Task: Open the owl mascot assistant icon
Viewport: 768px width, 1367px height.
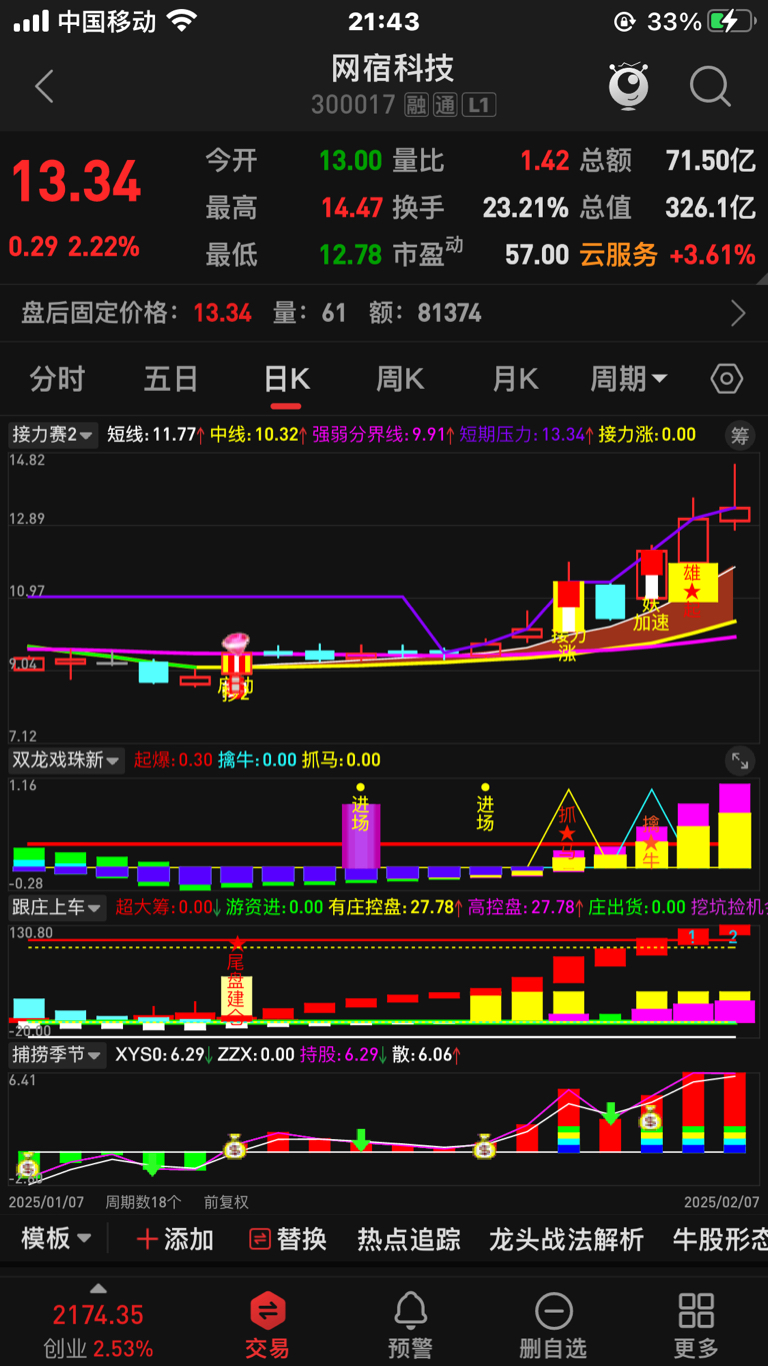Action: (629, 86)
